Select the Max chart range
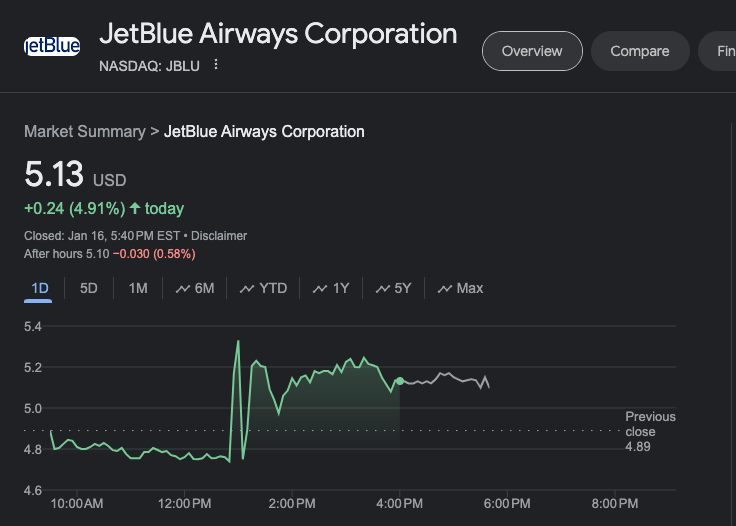Viewport: 736px width, 526px height. point(460,288)
